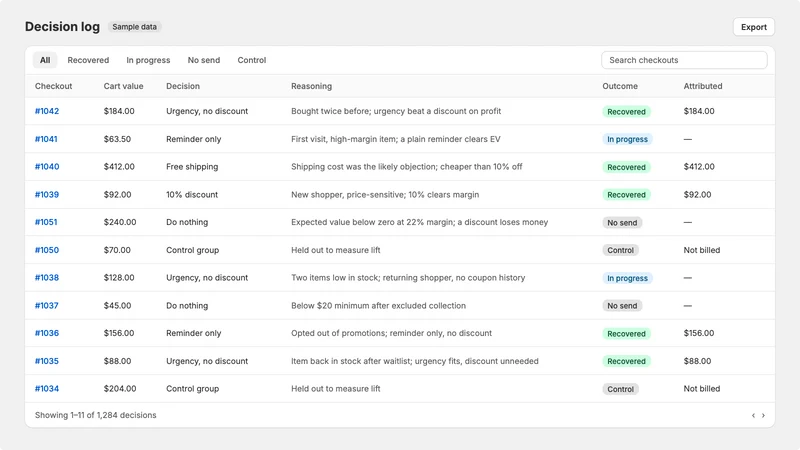The height and width of the screenshot is (450, 800).
Task: Click No send badge in row #1037
Action: pyautogui.click(x=622, y=306)
